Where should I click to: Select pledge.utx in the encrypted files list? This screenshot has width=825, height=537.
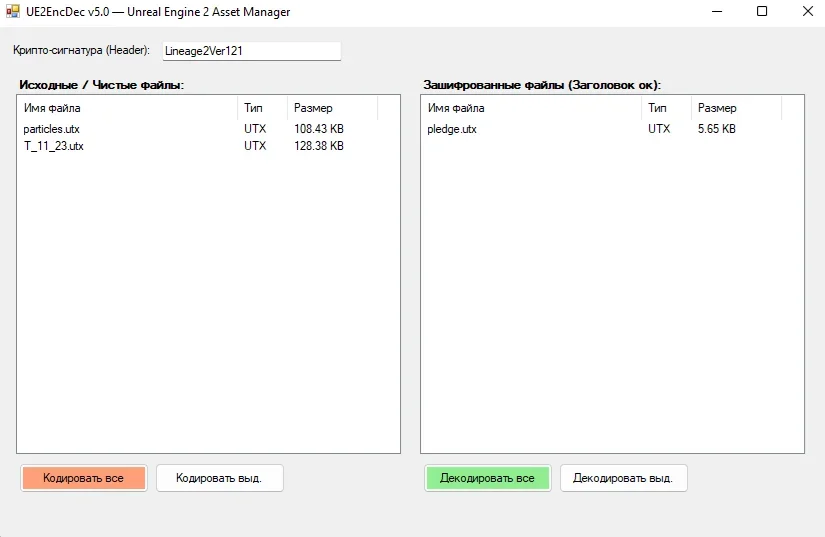pyautogui.click(x=452, y=129)
